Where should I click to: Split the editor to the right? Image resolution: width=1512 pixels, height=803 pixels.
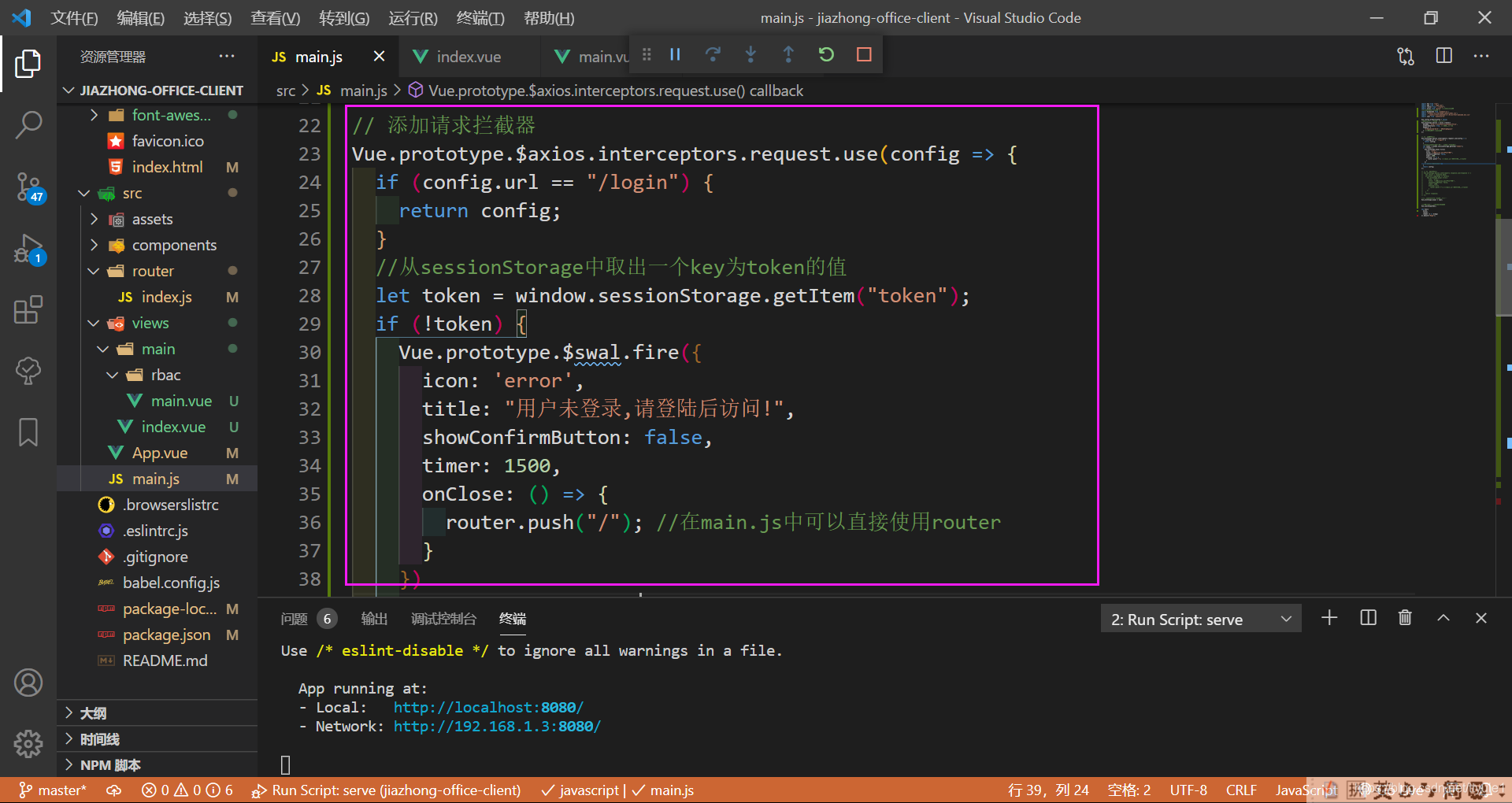[1444, 56]
